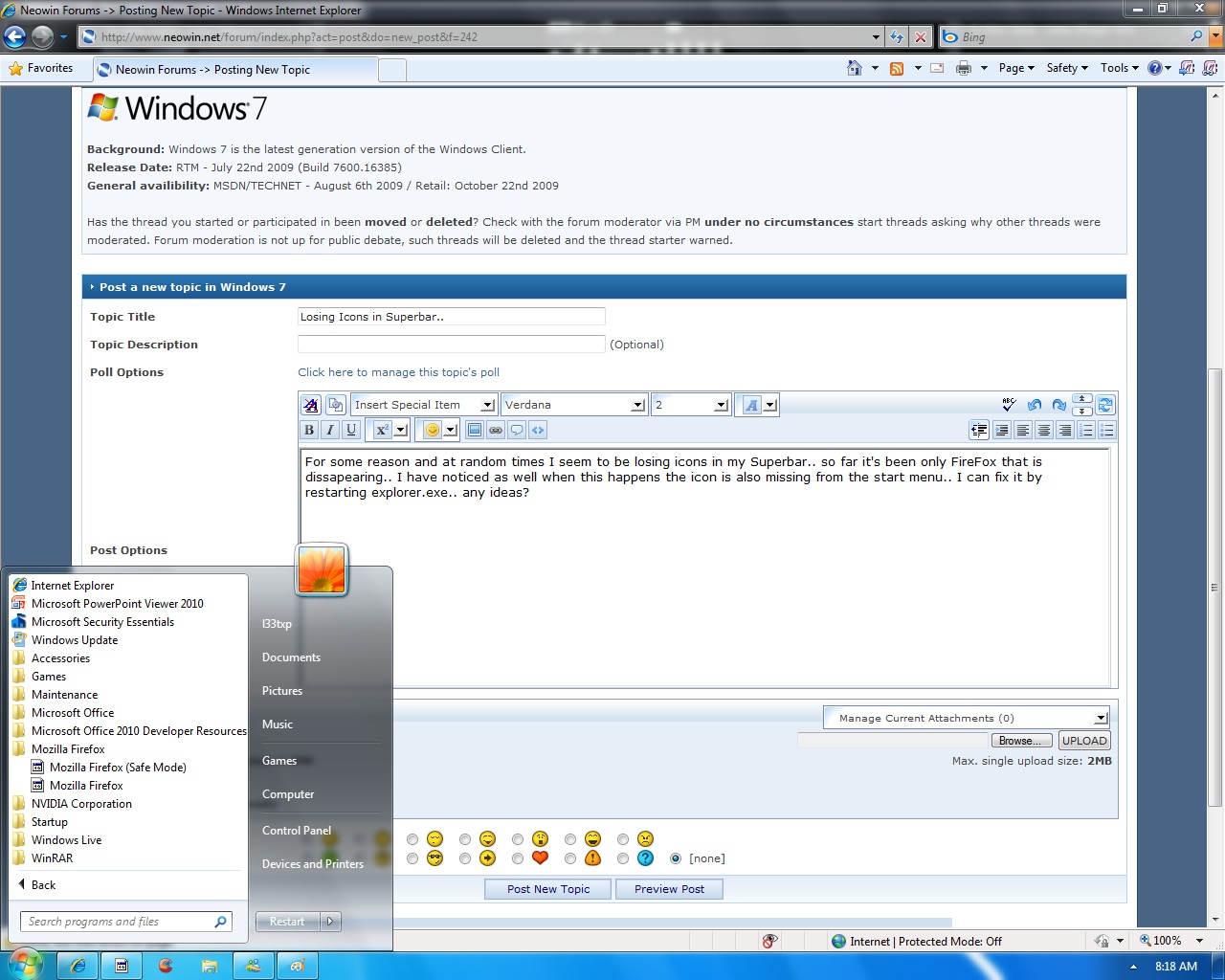Select the centered text alignment icon
The image size is (1225, 980).
[x=1044, y=430]
